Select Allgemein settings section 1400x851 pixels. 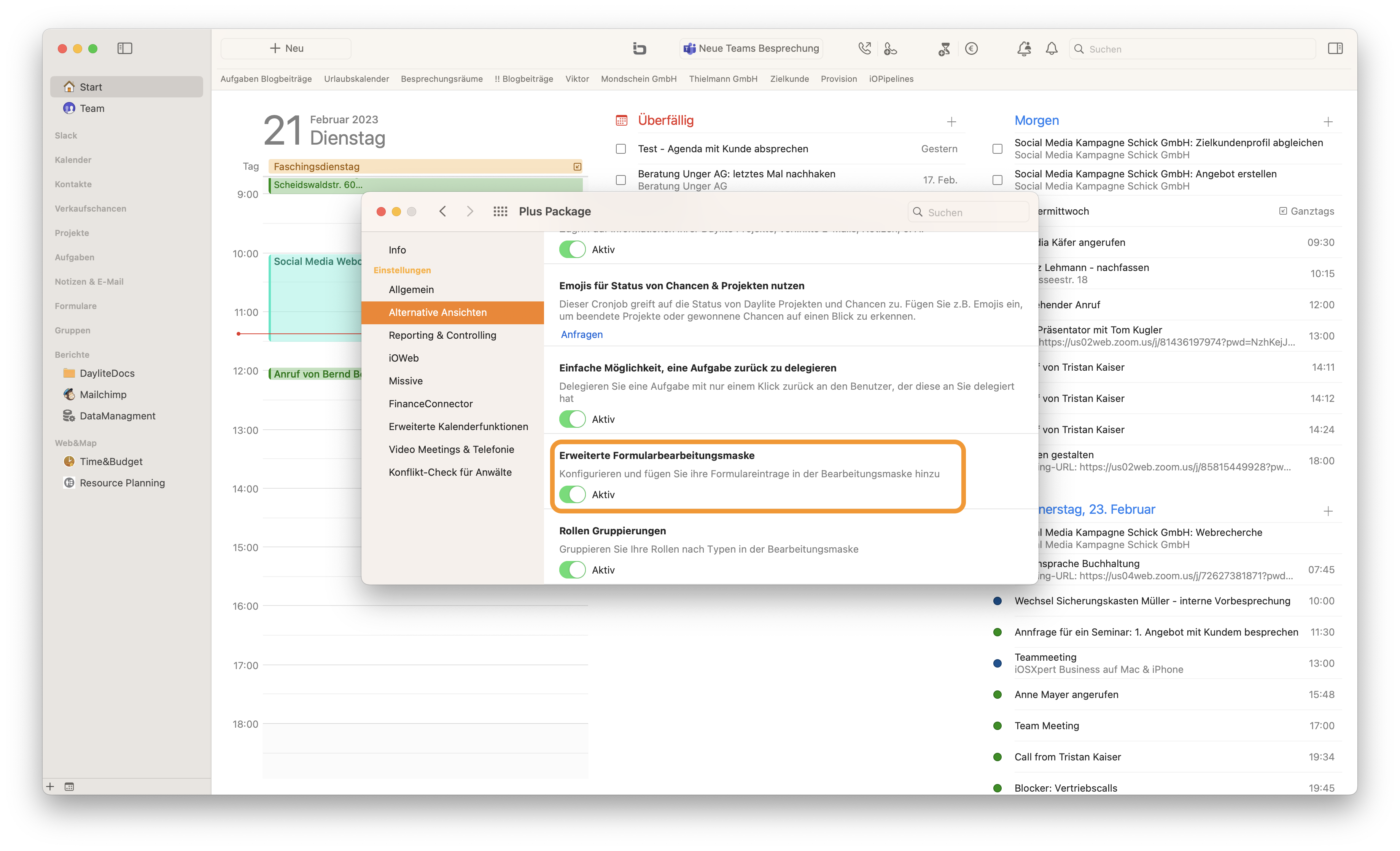(x=452, y=289)
